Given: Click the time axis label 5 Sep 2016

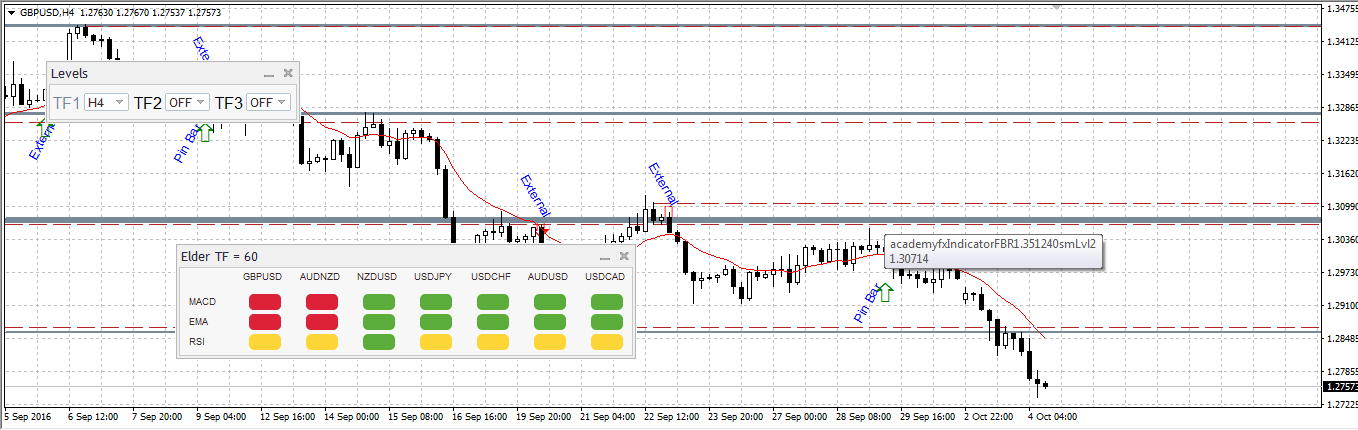Looking at the screenshot, I should (x=26, y=415).
